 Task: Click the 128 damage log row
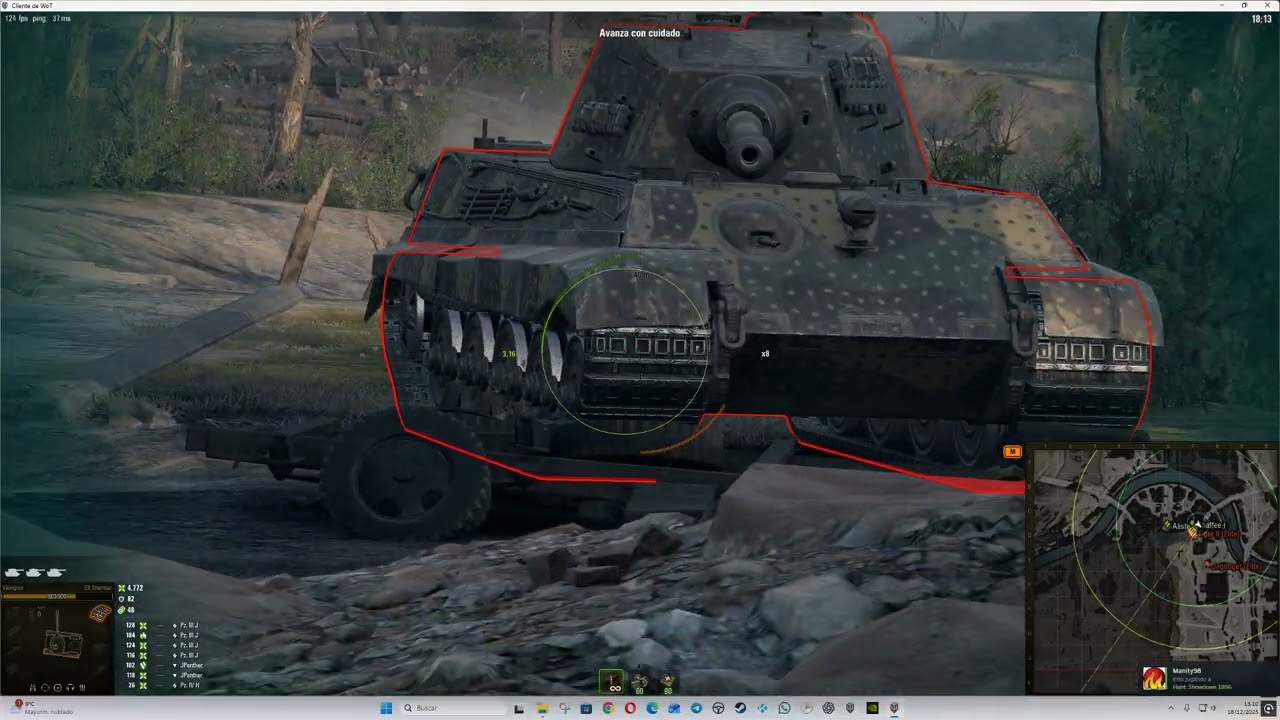[x=163, y=625]
